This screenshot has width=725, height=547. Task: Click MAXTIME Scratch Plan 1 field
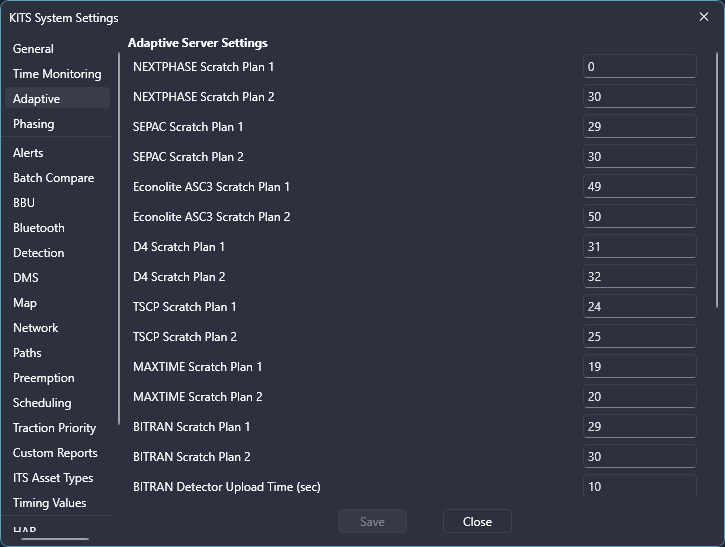639,366
